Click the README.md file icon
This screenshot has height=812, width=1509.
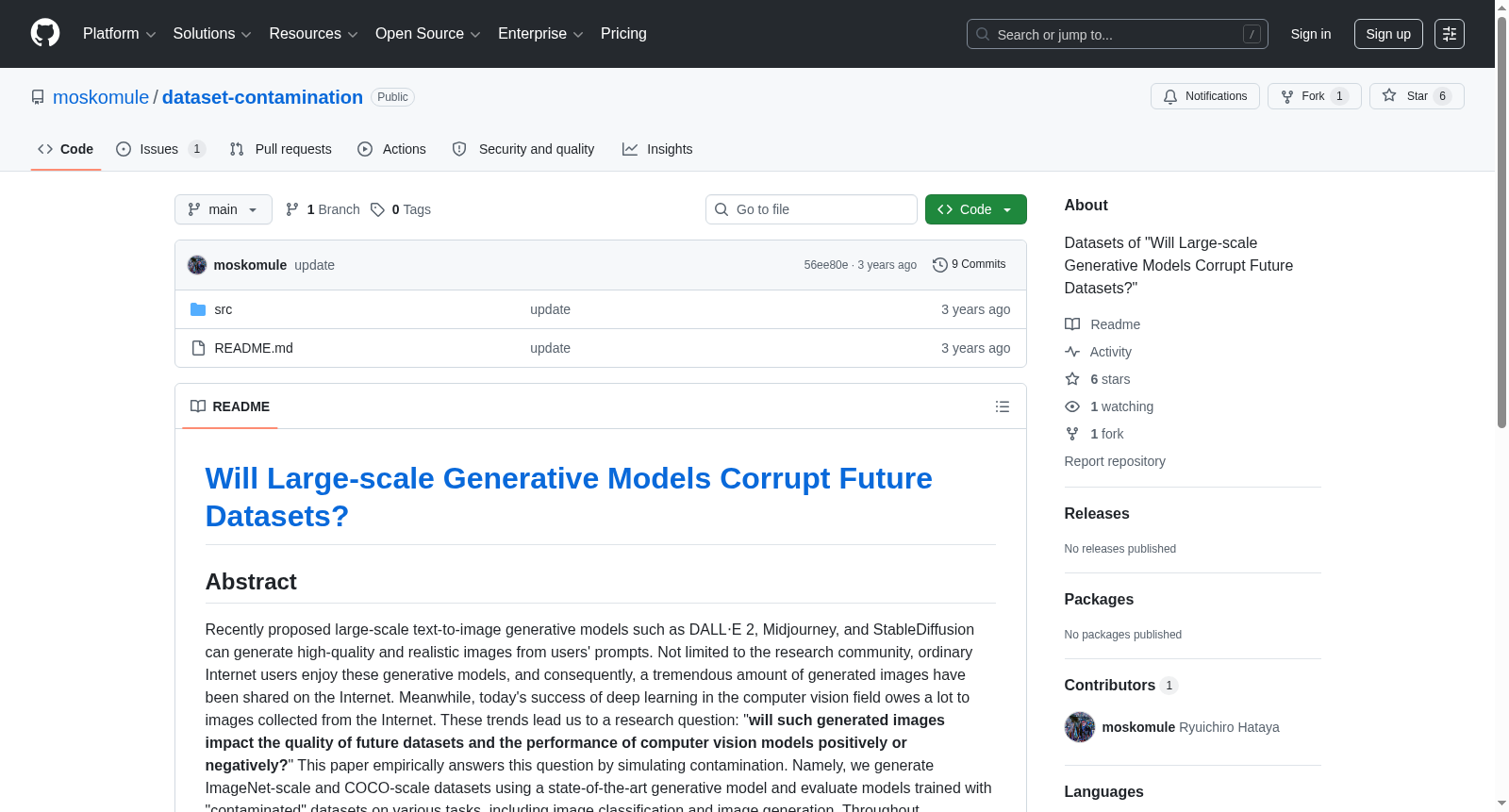[198, 348]
